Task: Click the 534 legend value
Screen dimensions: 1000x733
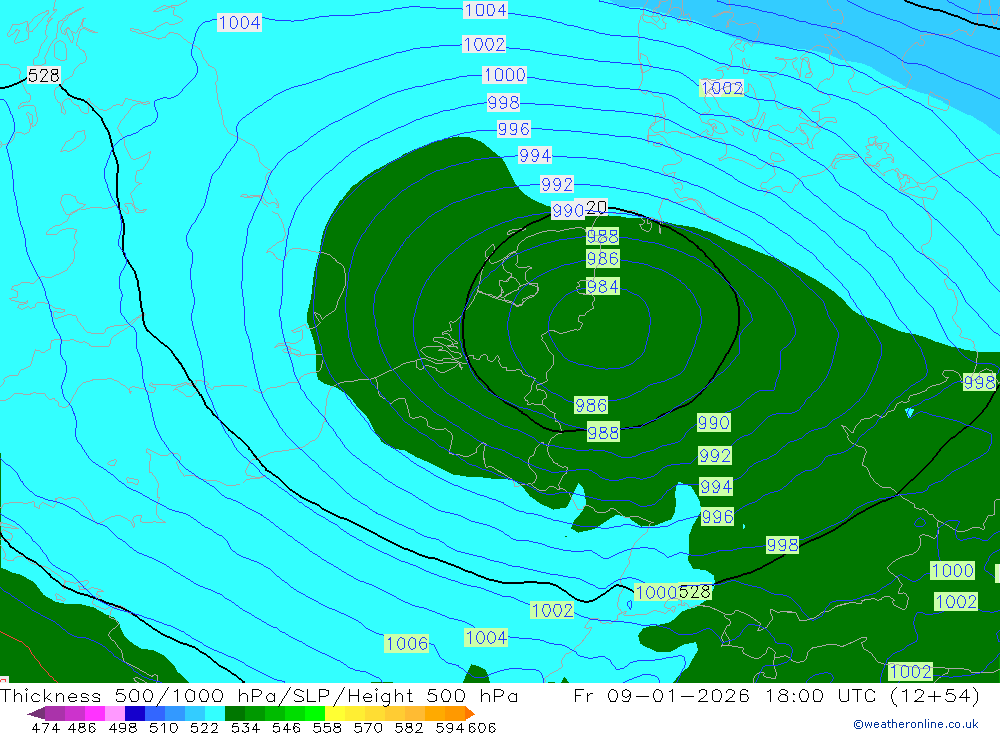Action: click(x=246, y=727)
